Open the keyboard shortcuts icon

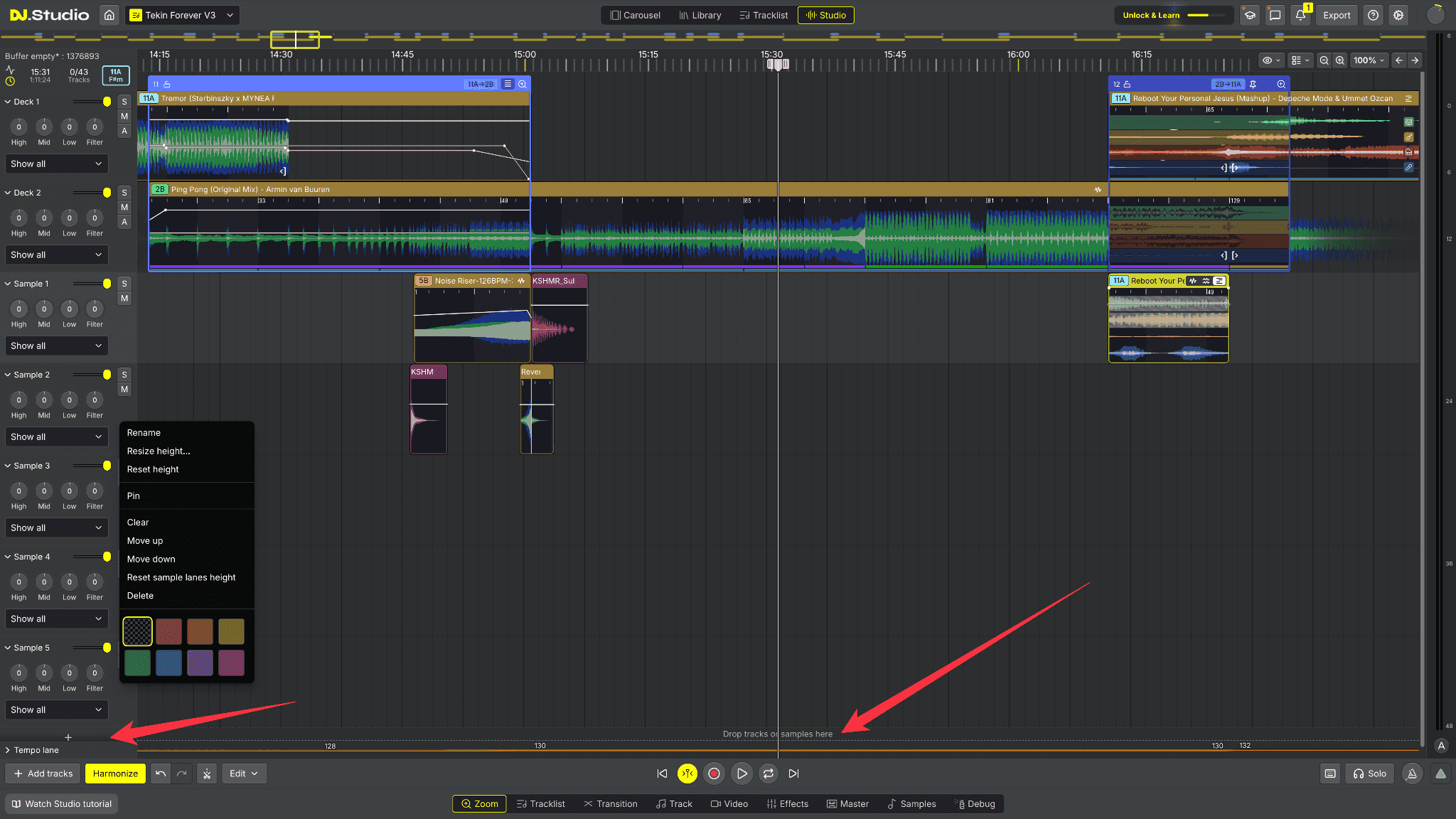pos(1330,773)
